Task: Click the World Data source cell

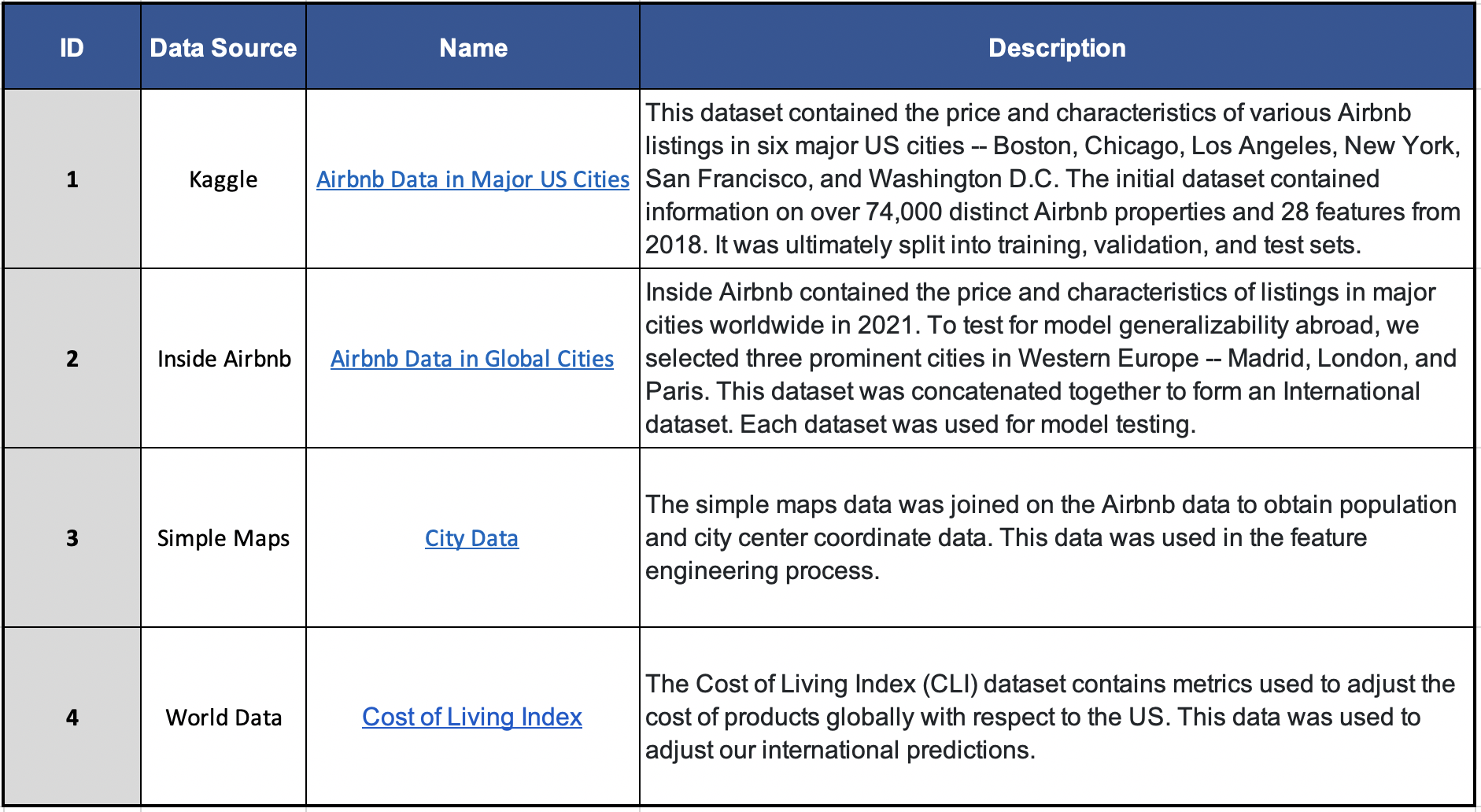Action: [x=223, y=717]
